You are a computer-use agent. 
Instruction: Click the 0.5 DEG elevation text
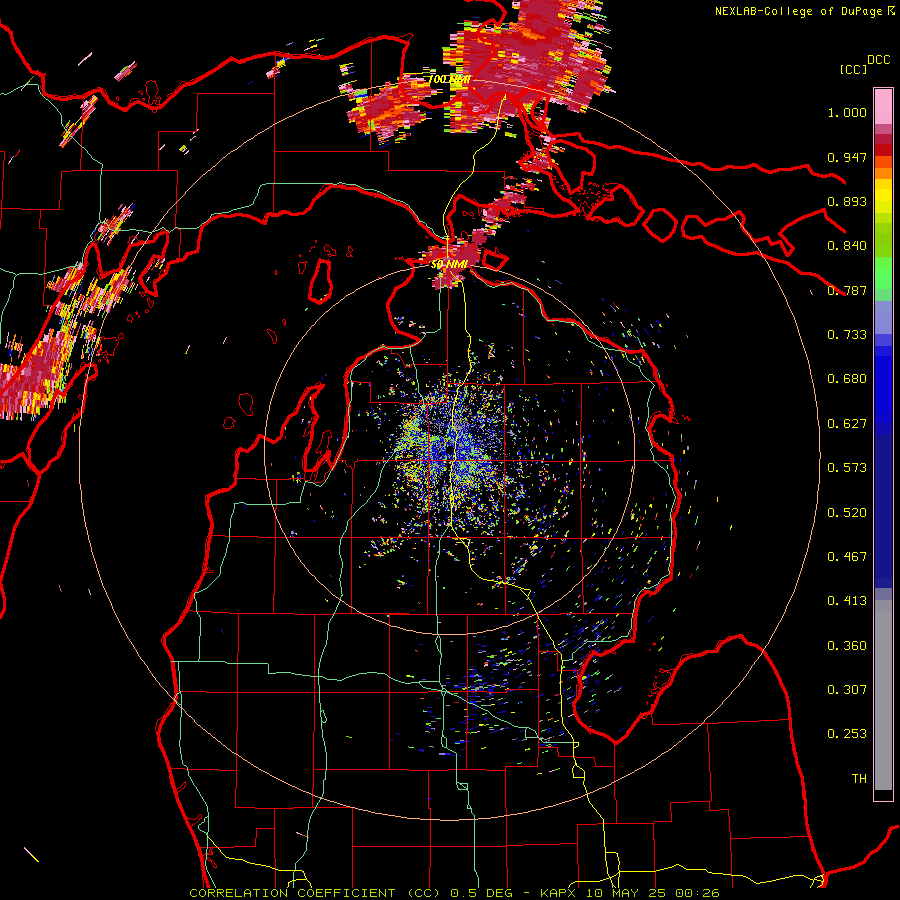click(x=480, y=893)
